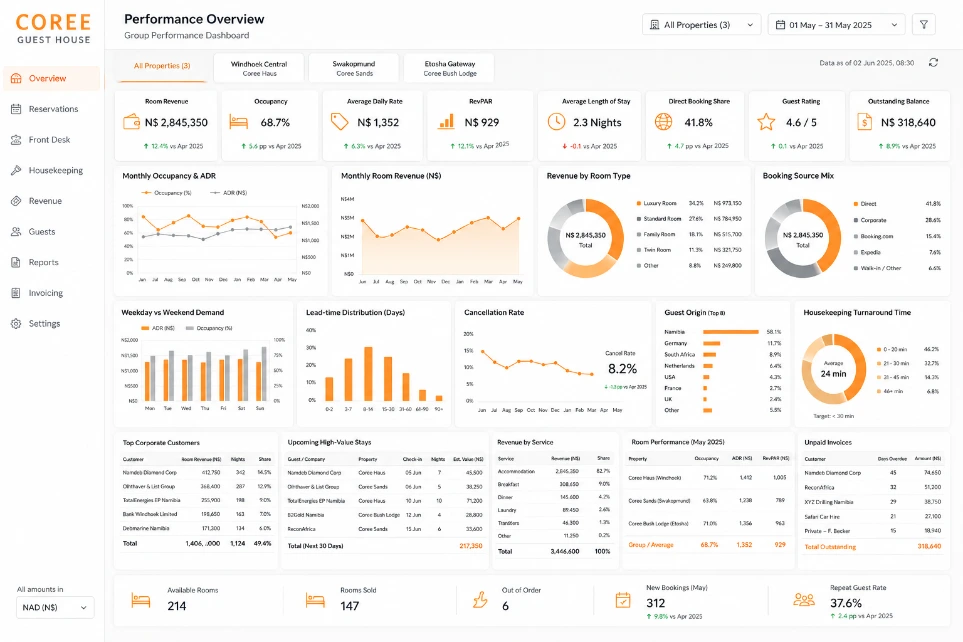963x642 pixels.
Task: Click the Invoicing sheet icon
Action: coord(16,293)
